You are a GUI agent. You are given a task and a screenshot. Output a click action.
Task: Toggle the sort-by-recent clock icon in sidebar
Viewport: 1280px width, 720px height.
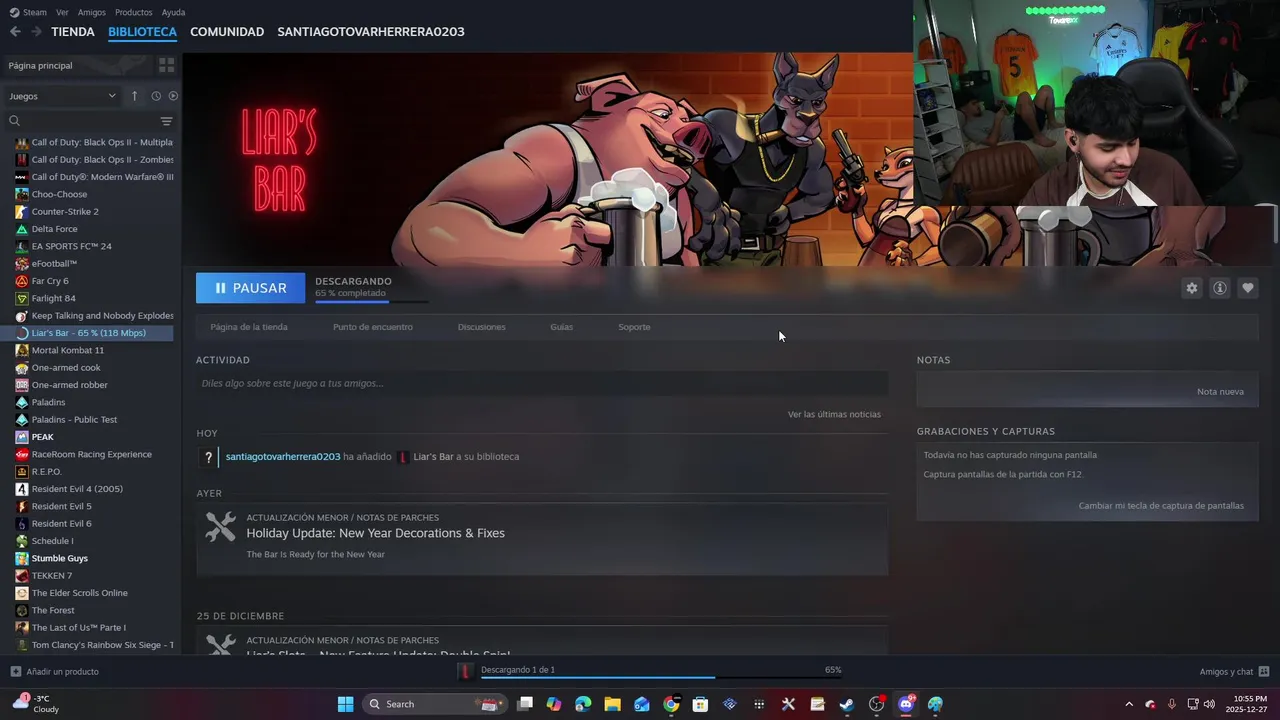(156, 96)
